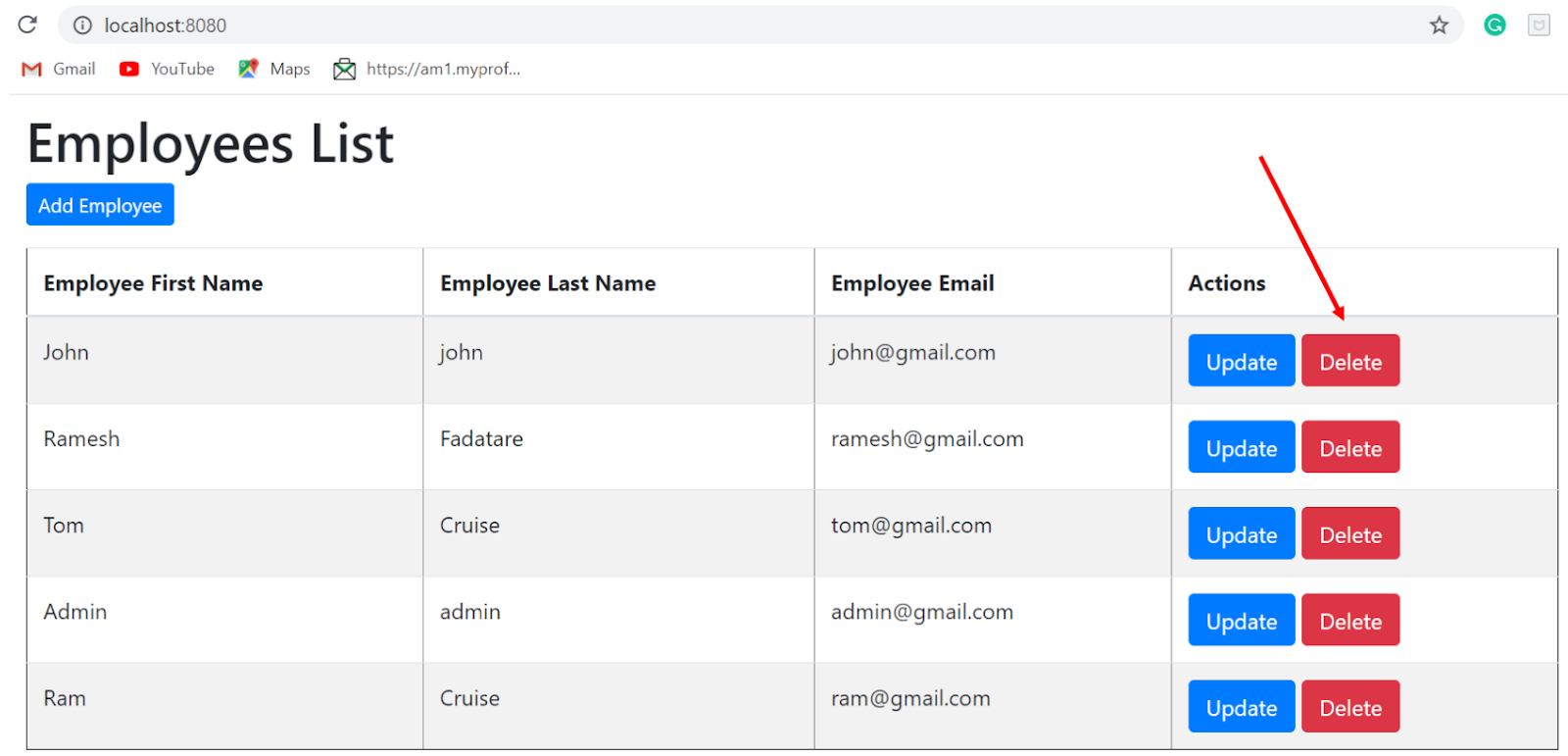Image resolution: width=1568 pixels, height=756 pixels.
Task: Update Ramesh Fadatare's record
Action: click(1241, 447)
